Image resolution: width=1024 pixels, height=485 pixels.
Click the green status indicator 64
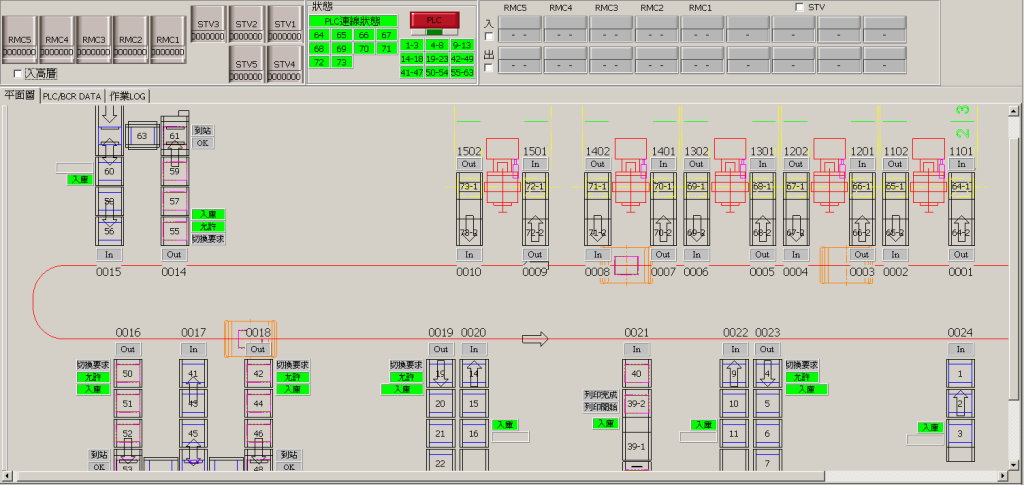[x=319, y=35]
